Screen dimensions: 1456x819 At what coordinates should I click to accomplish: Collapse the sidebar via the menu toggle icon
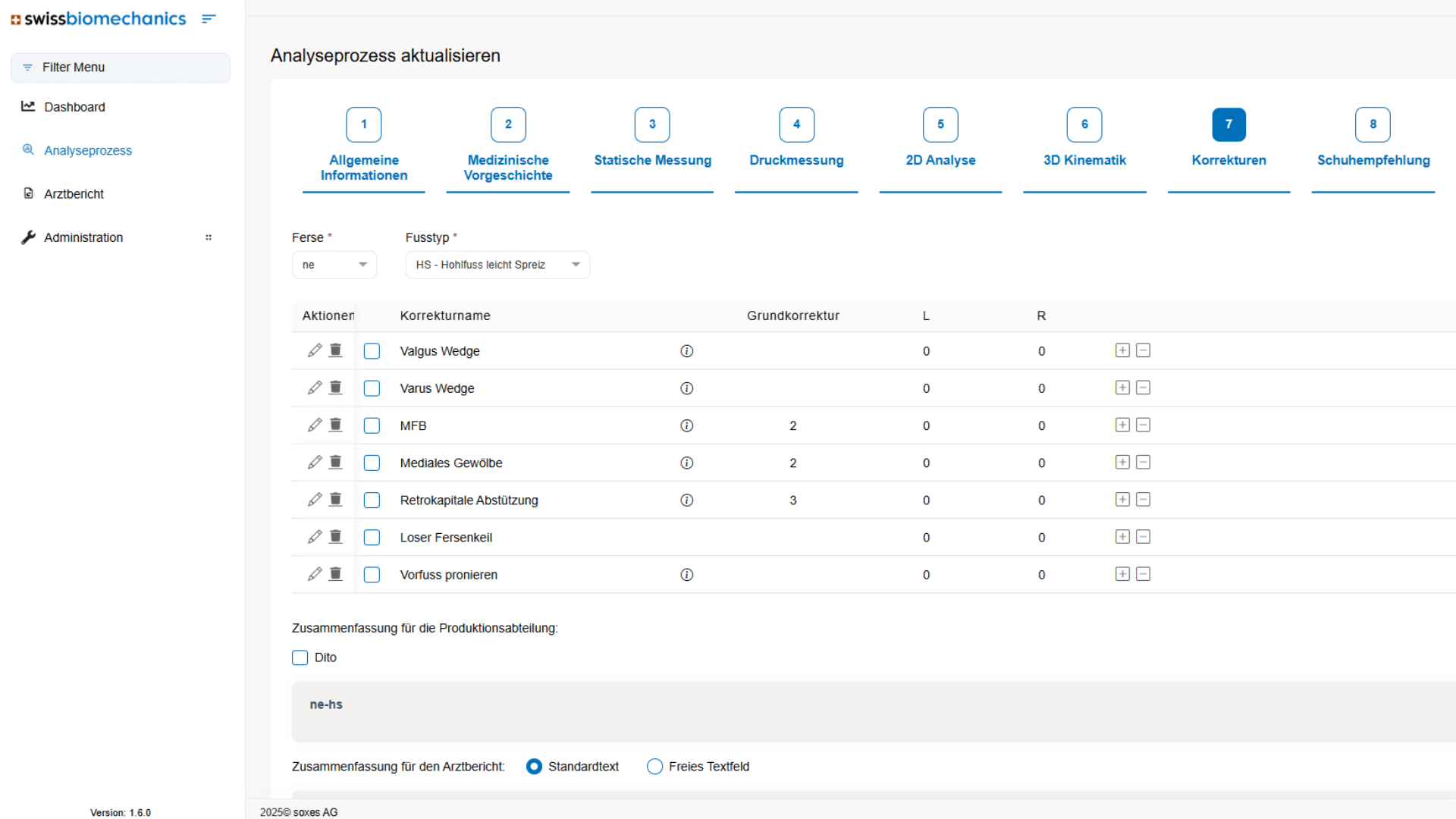pyautogui.click(x=209, y=19)
